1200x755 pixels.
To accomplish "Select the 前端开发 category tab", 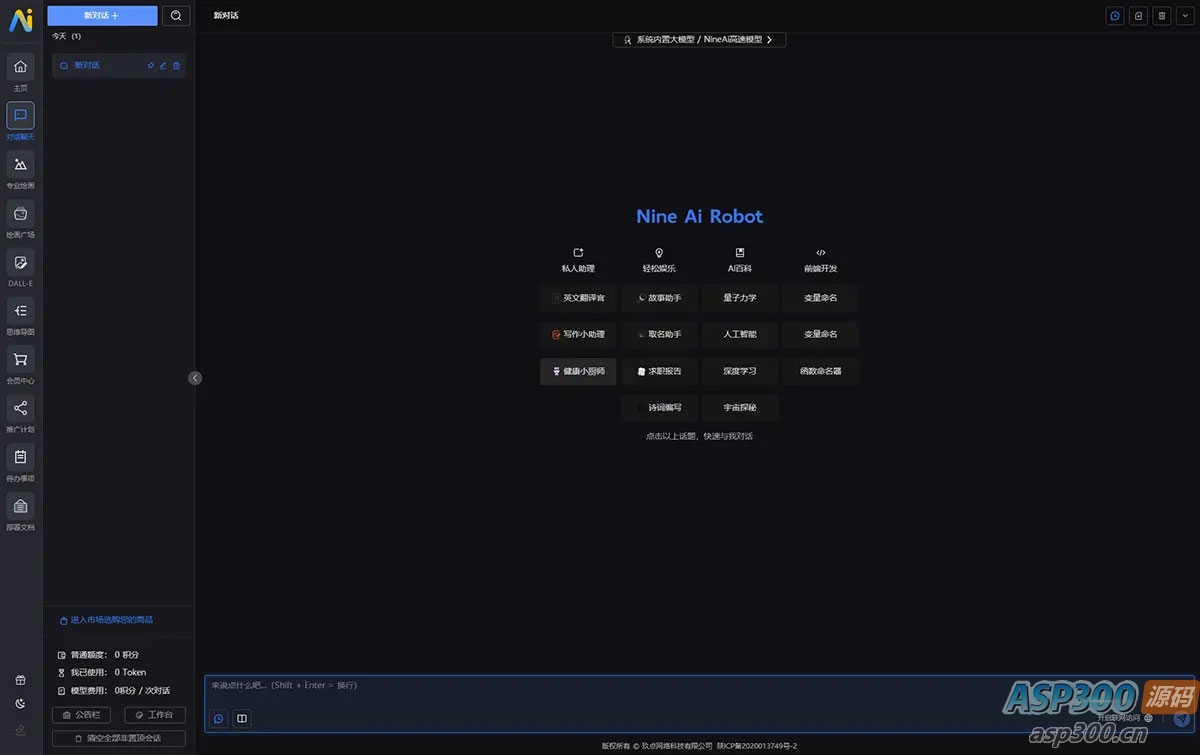I will 821,260.
